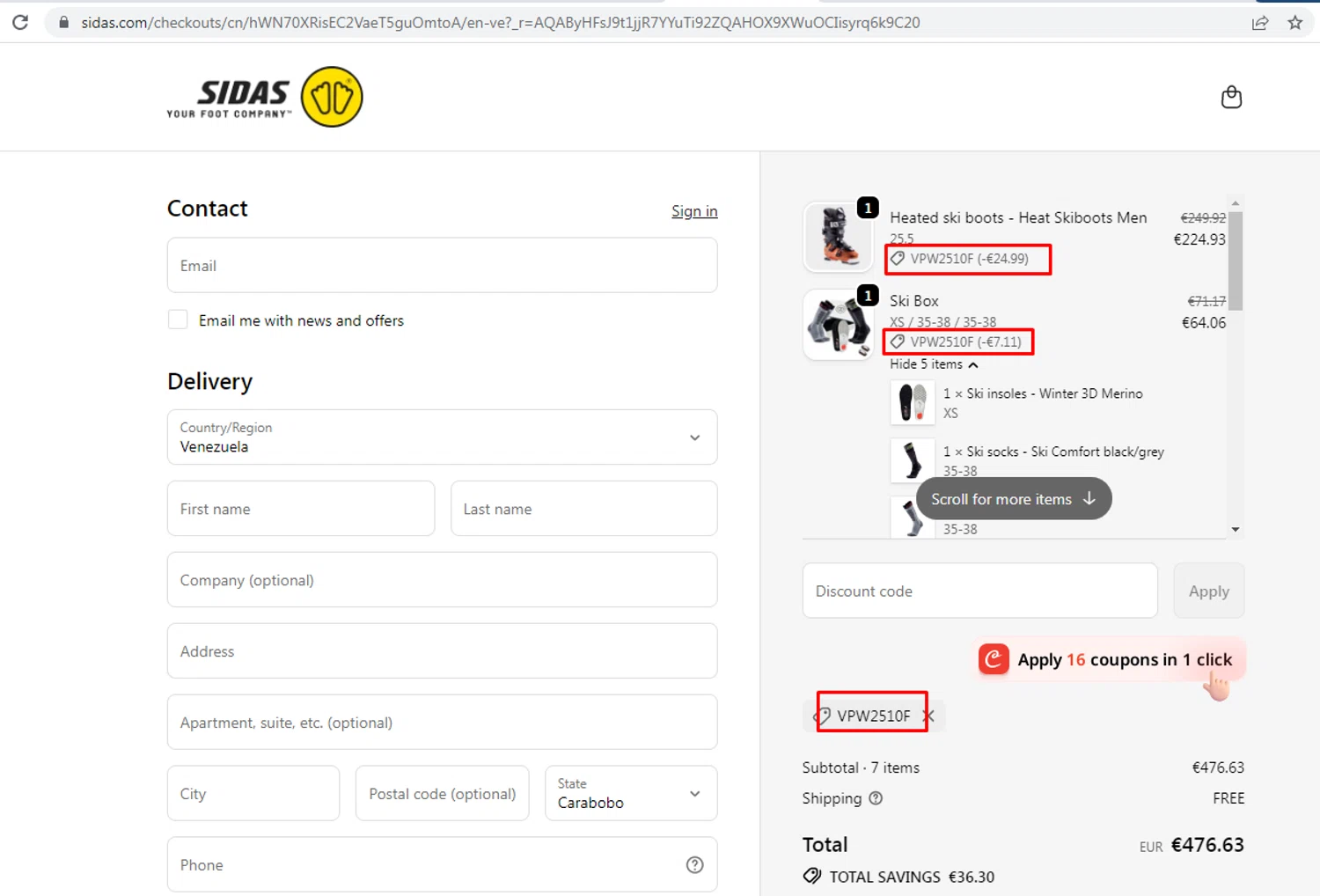This screenshot has width=1320, height=896.
Task: Click the phone field help question icon
Action: (694, 864)
